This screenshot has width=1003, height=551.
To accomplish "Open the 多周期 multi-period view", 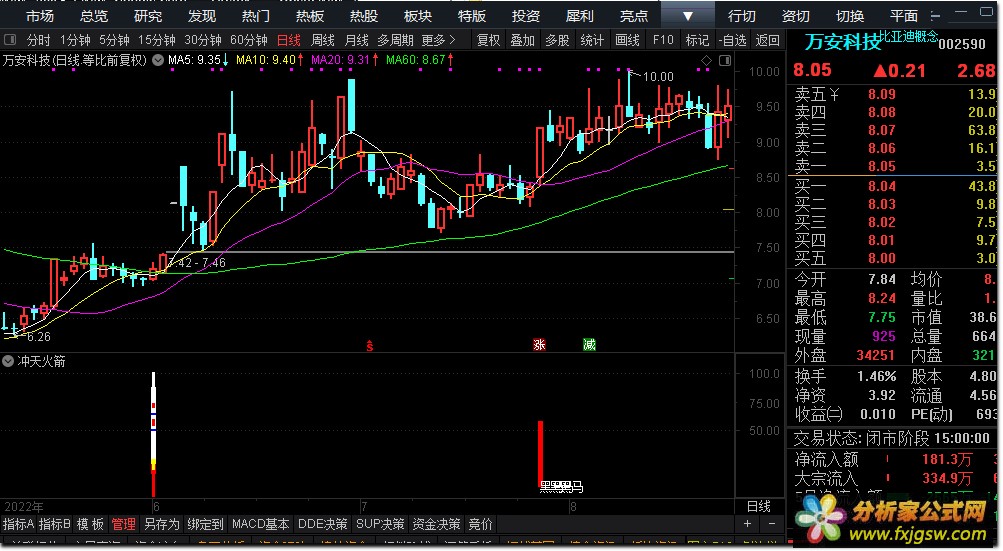I will tap(395, 40).
